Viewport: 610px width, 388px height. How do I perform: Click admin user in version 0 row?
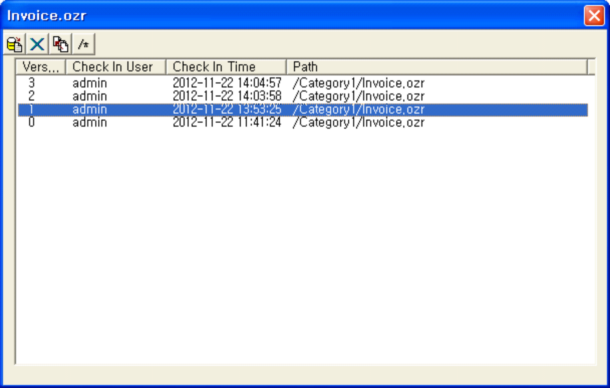pyautogui.click(x=90, y=123)
